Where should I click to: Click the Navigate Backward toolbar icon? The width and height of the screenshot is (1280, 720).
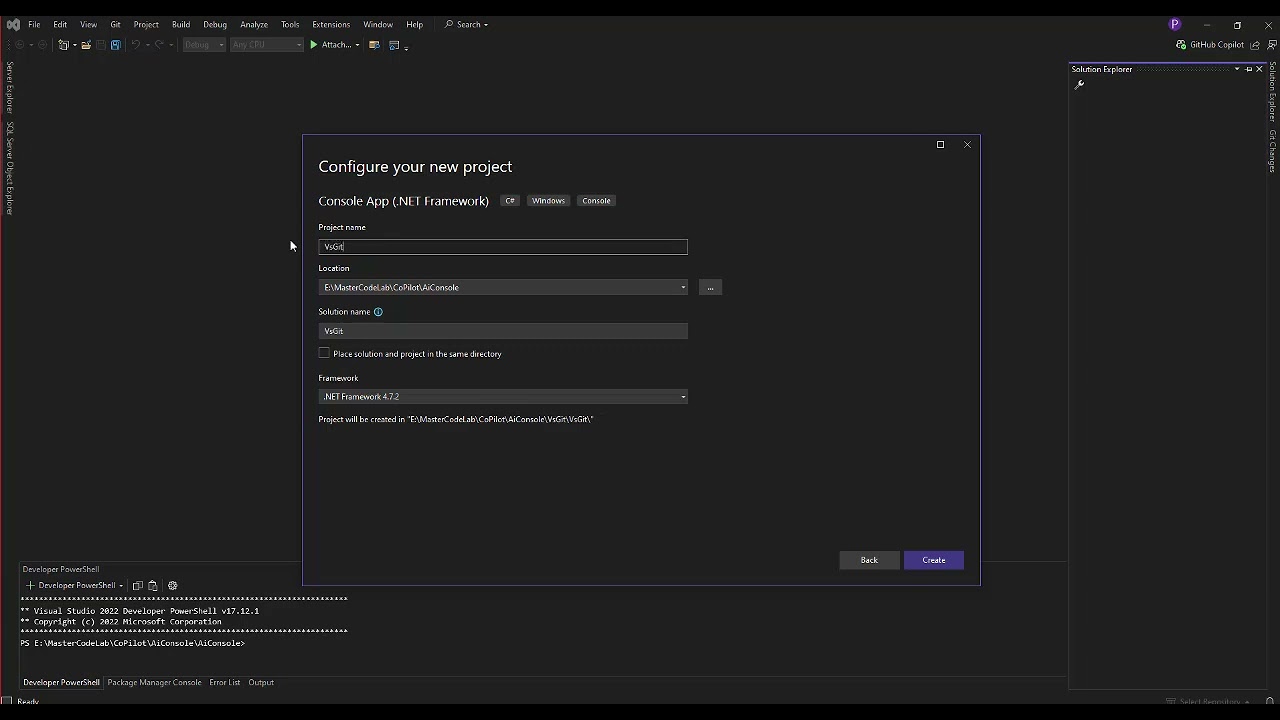(18, 45)
